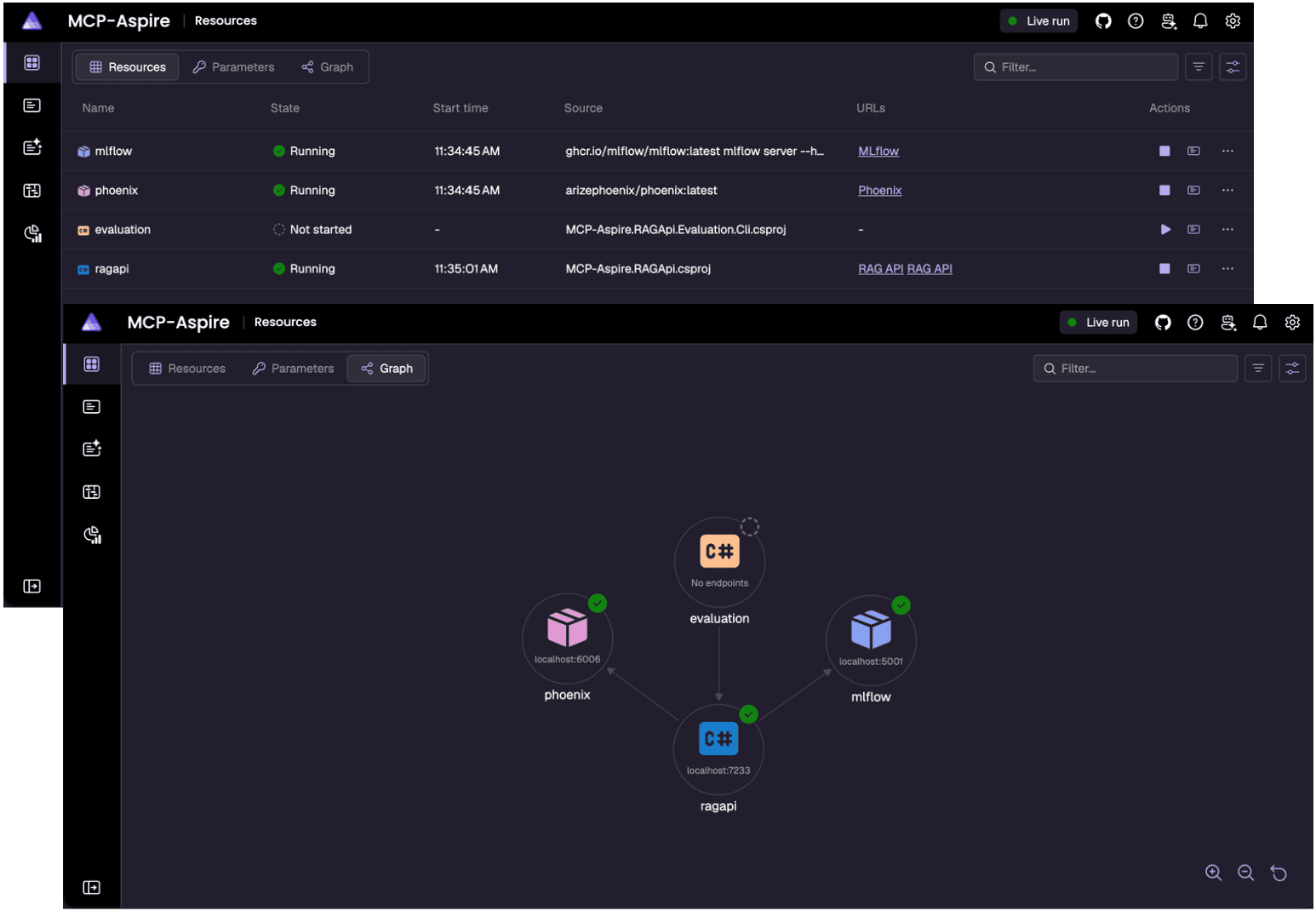Open Console logs in front window sidebar

tap(92, 407)
